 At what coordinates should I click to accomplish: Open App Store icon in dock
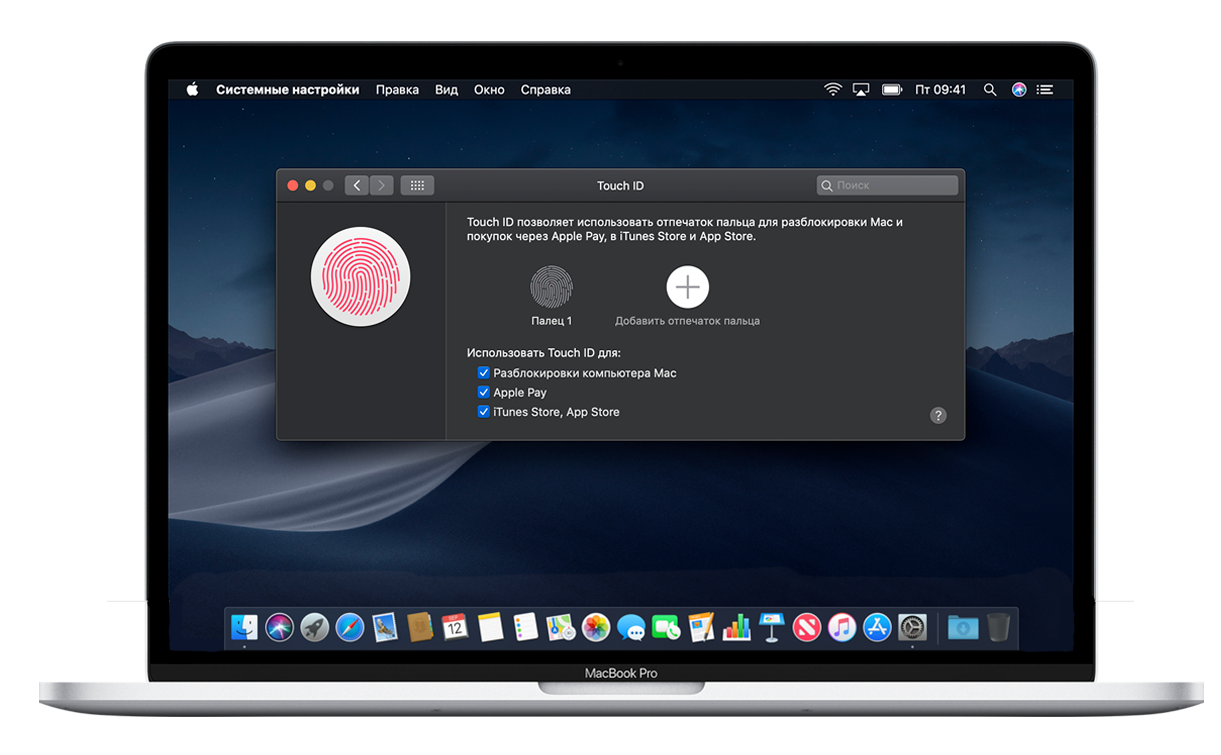click(877, 627)
